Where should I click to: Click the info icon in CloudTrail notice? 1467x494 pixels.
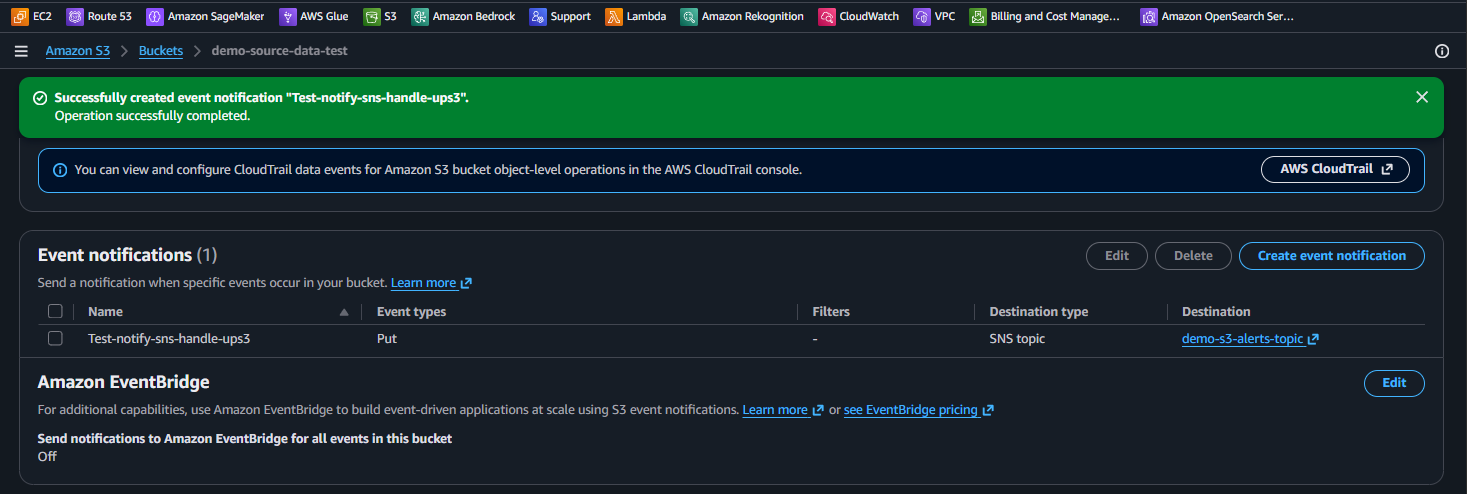pos(59,170)
